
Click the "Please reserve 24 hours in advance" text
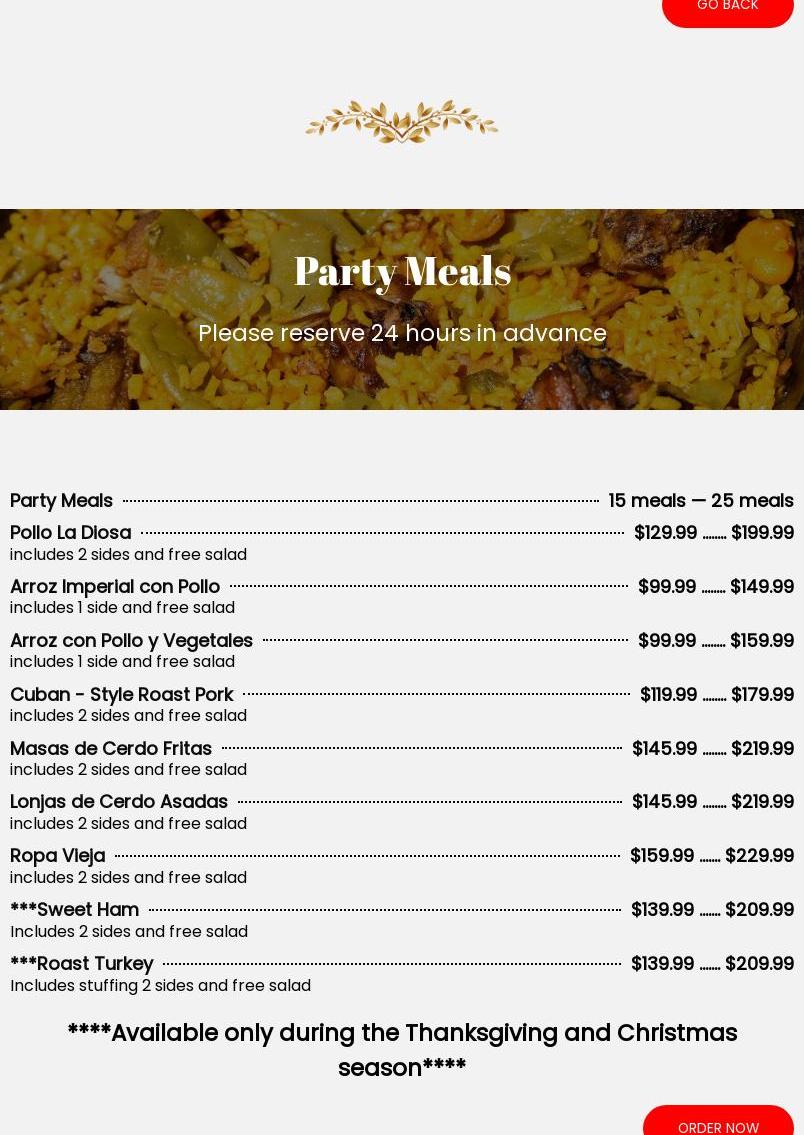[402, 333]
